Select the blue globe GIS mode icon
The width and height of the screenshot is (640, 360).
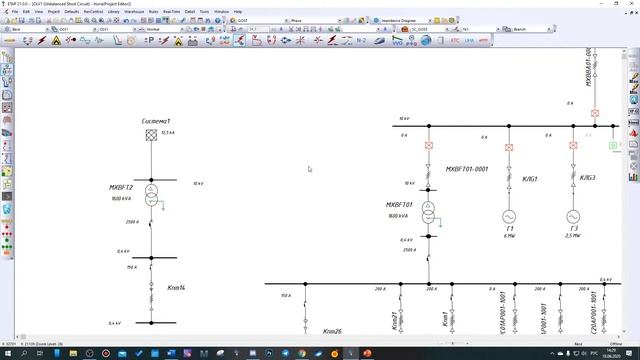click(x=426, y=40)
